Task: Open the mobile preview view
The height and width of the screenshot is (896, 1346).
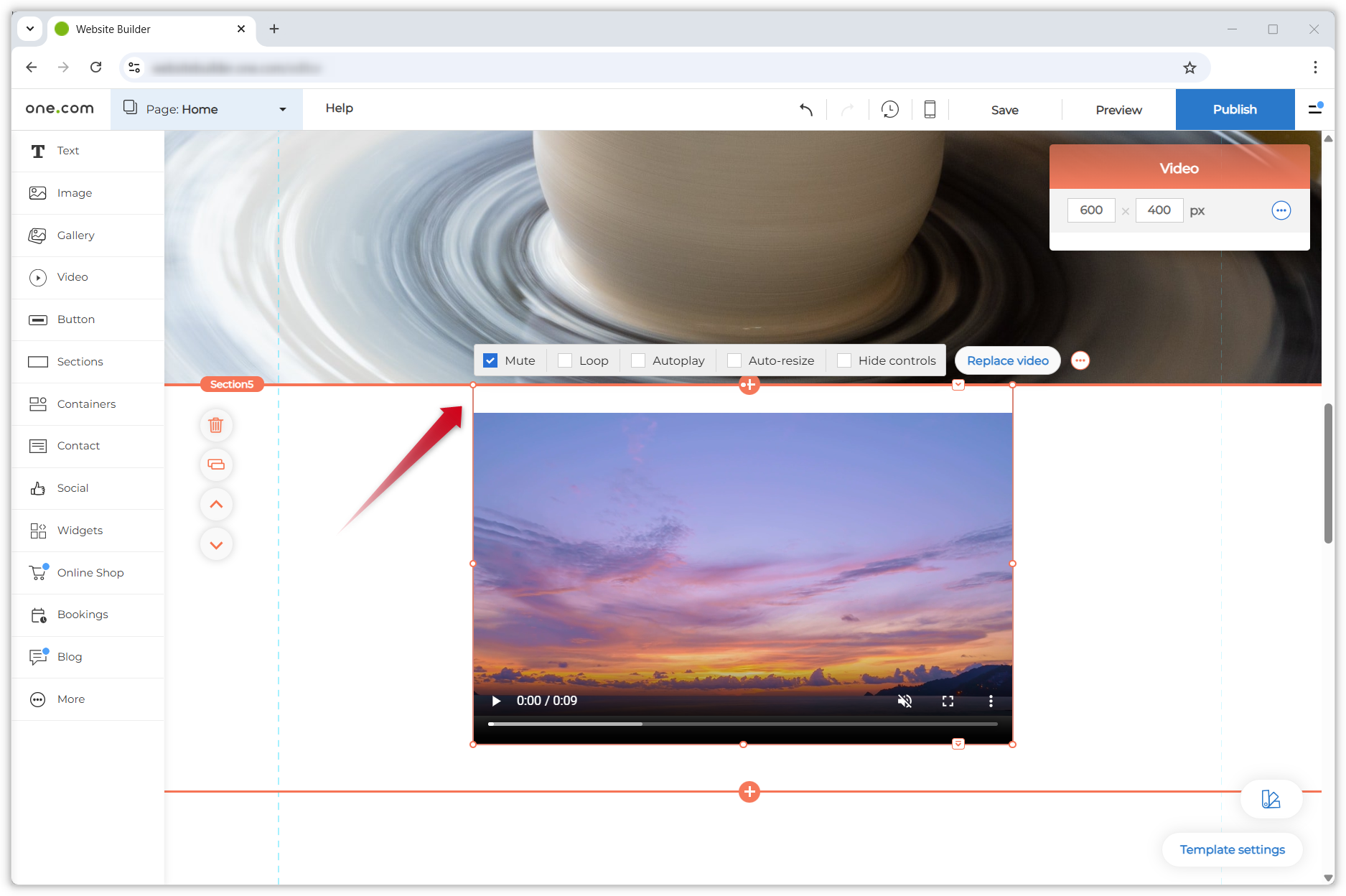Action: (930, 109)
